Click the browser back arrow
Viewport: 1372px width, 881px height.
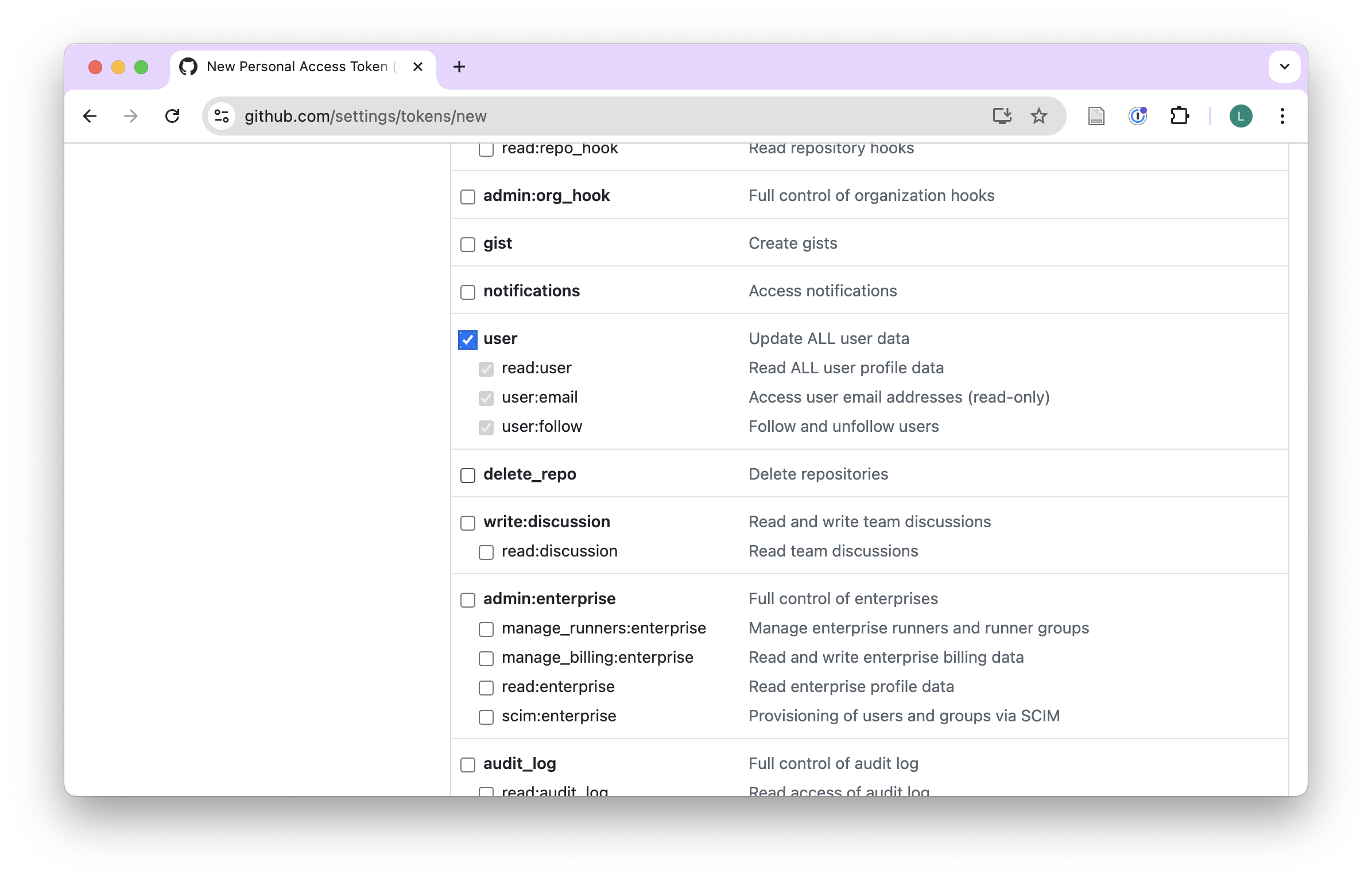tap(90, 116)
